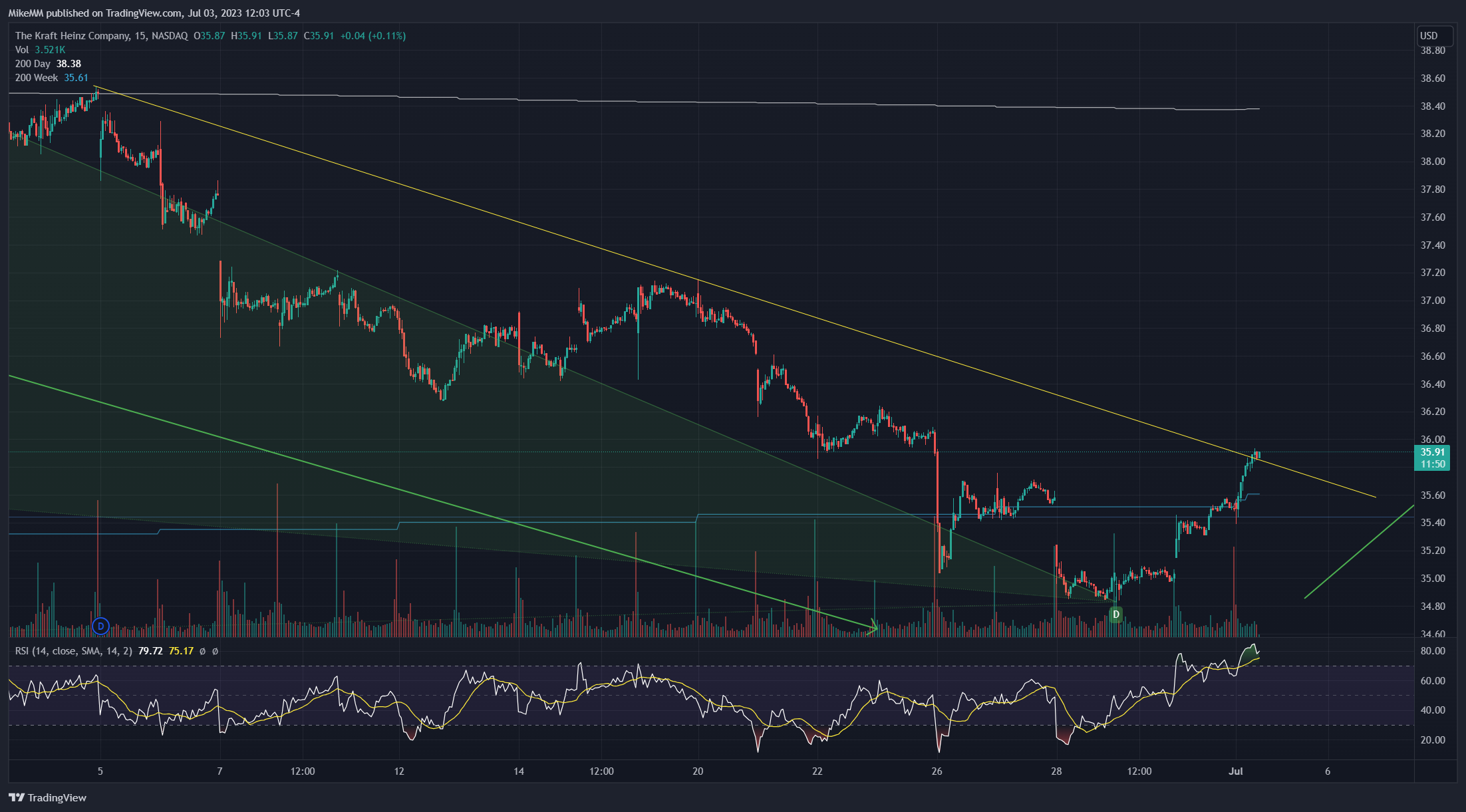Click the green D marker near date 28
This screenshot has height=812, width=1466.
pyautogui.click(x=1115, y=614)
